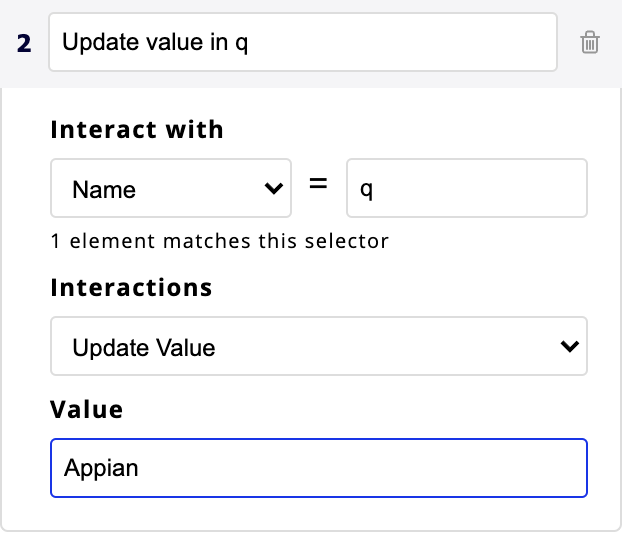Click the equals sign between selector fields

[x=318, y=186]
